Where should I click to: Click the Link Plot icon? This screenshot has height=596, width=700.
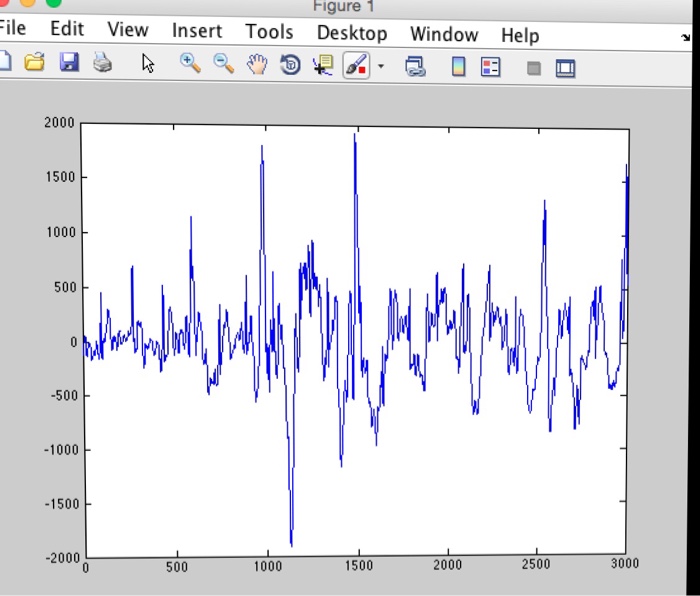415,67
